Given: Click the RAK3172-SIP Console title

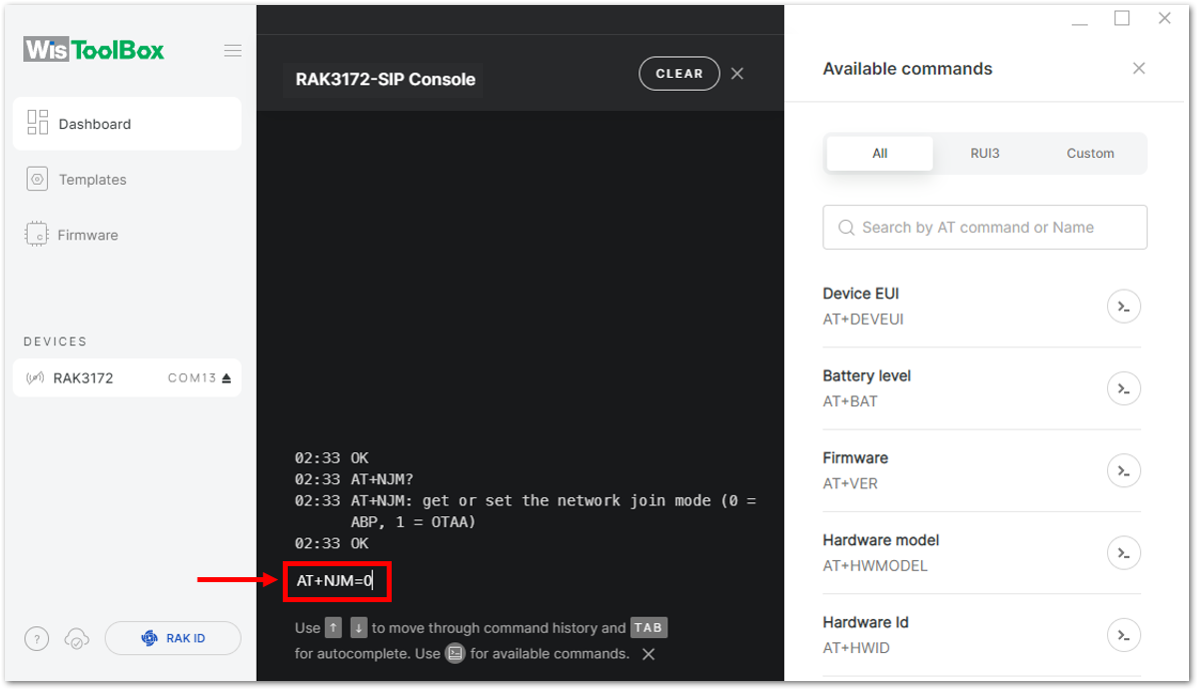Looking at the screenshot, I should coord(385,79).
